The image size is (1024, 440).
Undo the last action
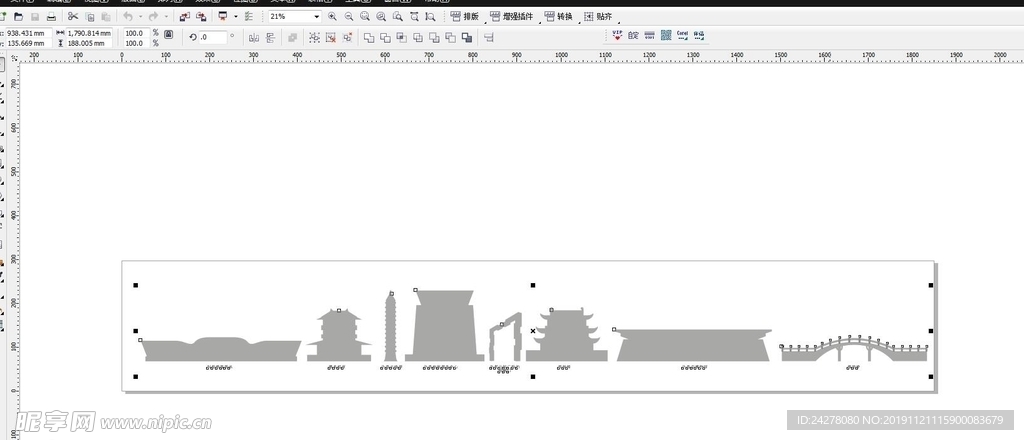tap(128, 16)
